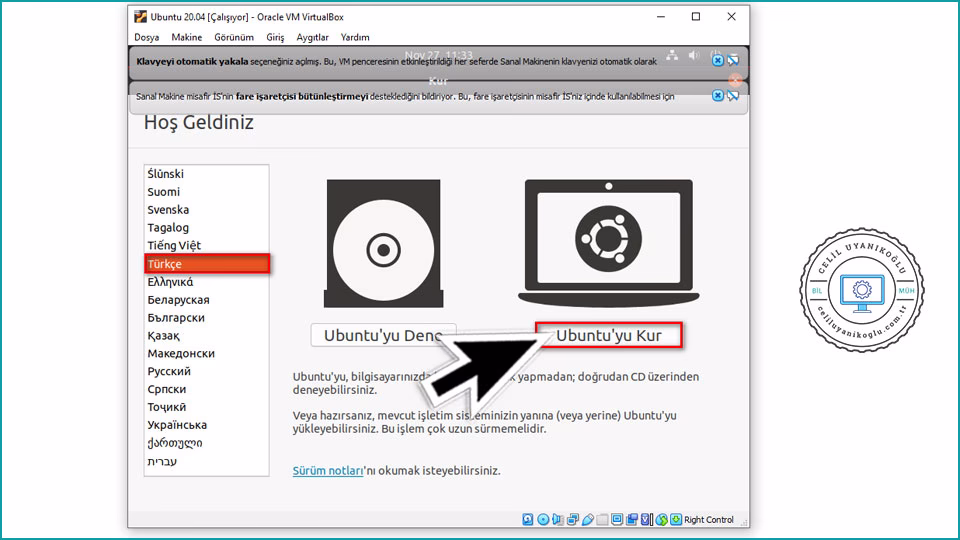
Task: Click the Ubuntu volume indicator icon
Action: (694, 55)
